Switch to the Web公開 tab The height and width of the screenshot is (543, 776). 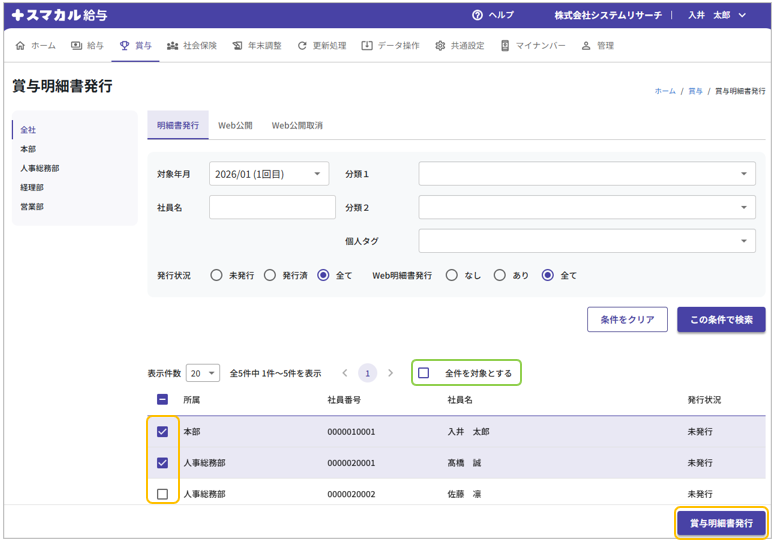click(235, 126)
